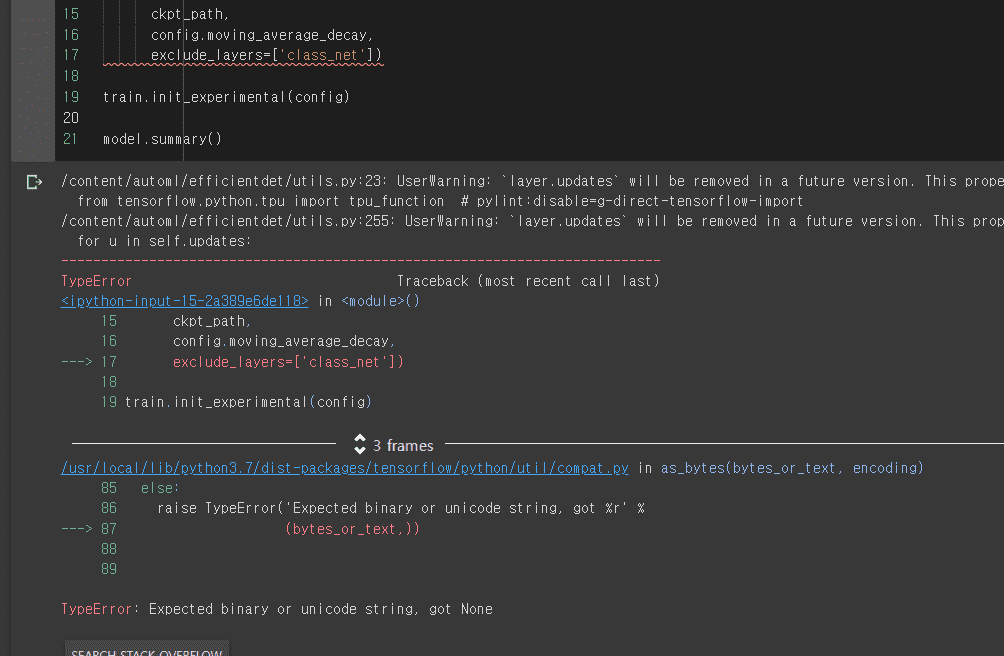1004x656 pixels.
Task: Click the arrow marker at traceback line 17
Action: click(x=76, y=362)
